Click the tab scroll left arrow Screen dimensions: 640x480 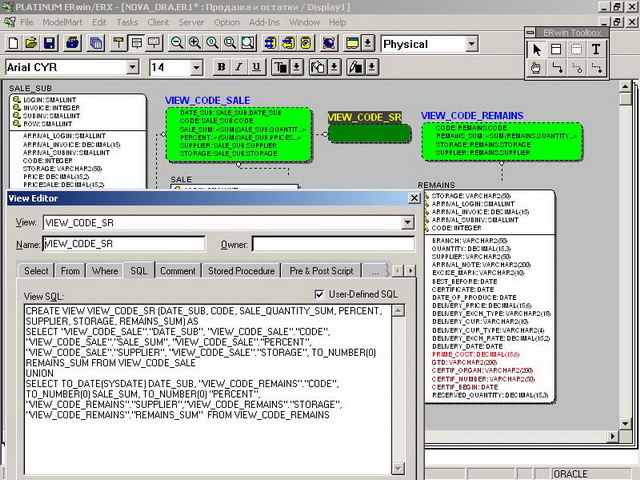tap(398, 271)
